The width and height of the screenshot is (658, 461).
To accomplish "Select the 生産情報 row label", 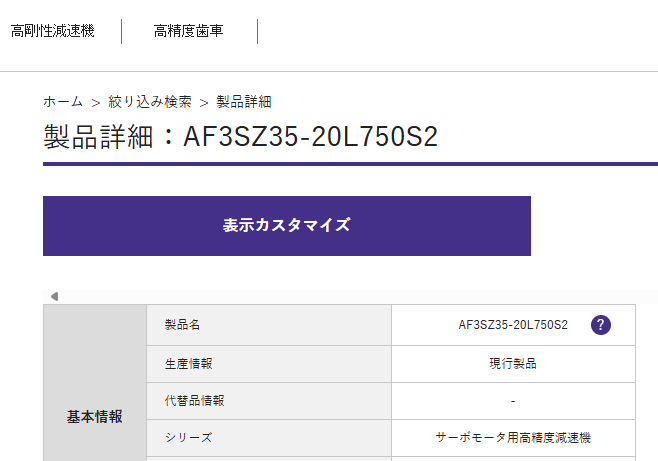I will pos(189,363).
